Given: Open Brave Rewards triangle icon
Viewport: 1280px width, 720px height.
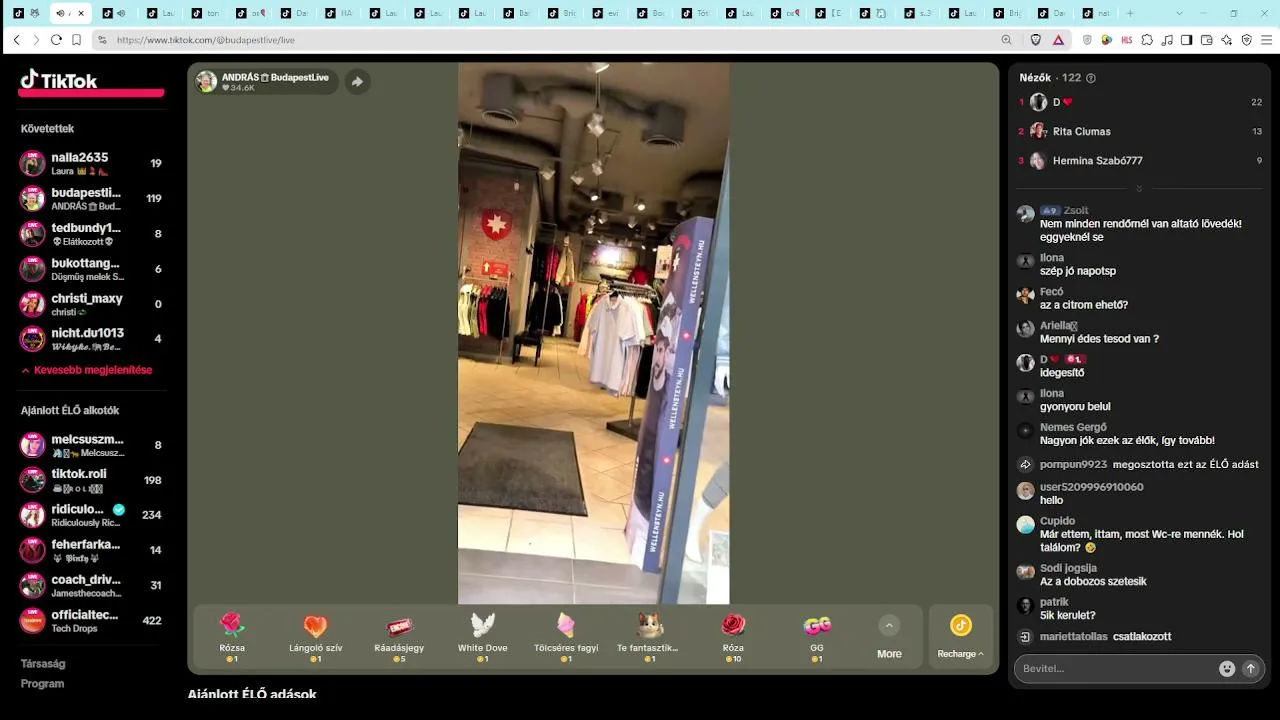Looking at the screenshot, I should pyautogui.click(x=1058, y=40).
